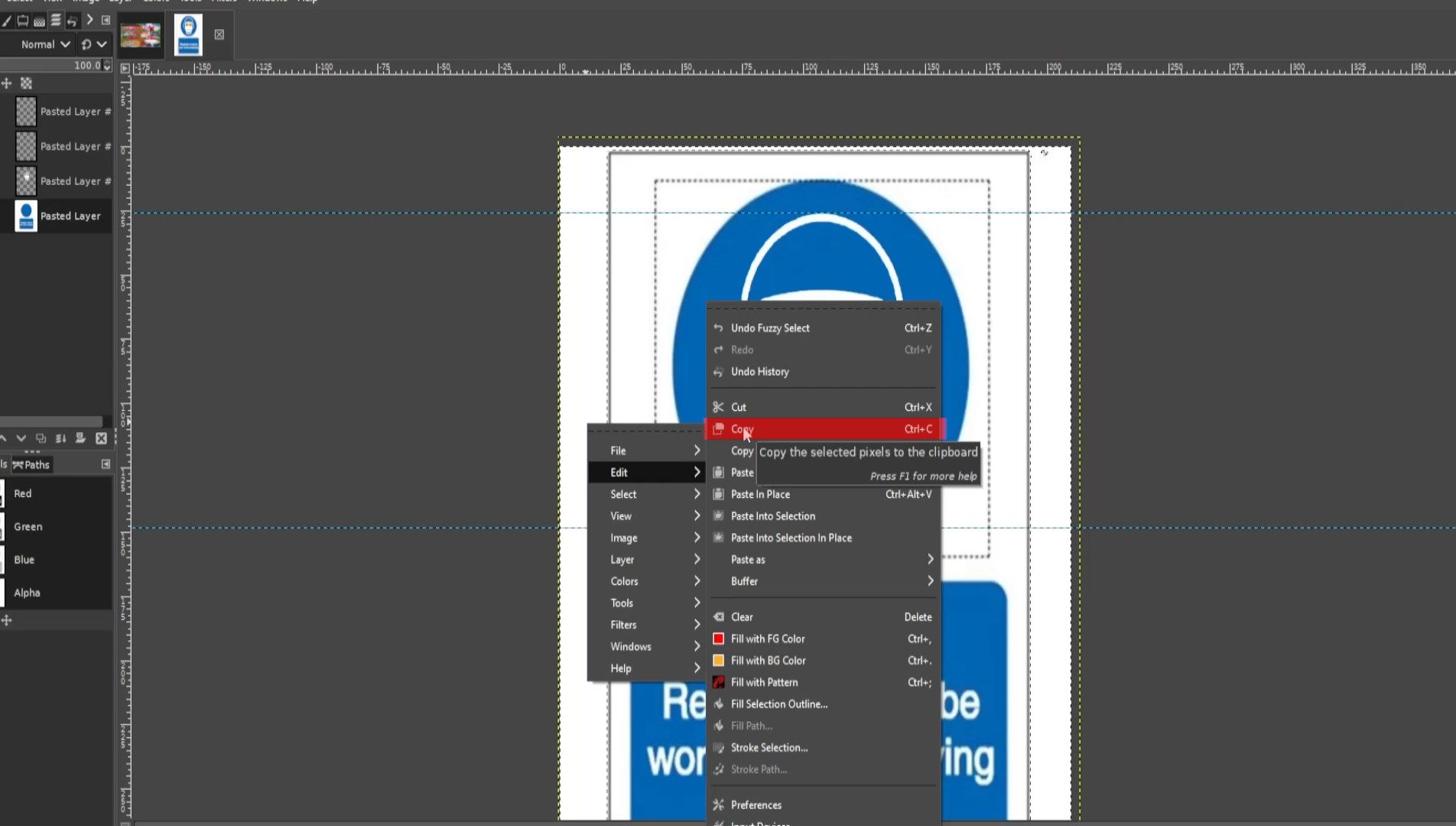The image size is (1456, 826).
Task: Adjust the layer opacity slider at 100.0
Action: click(x=50, y=66)
